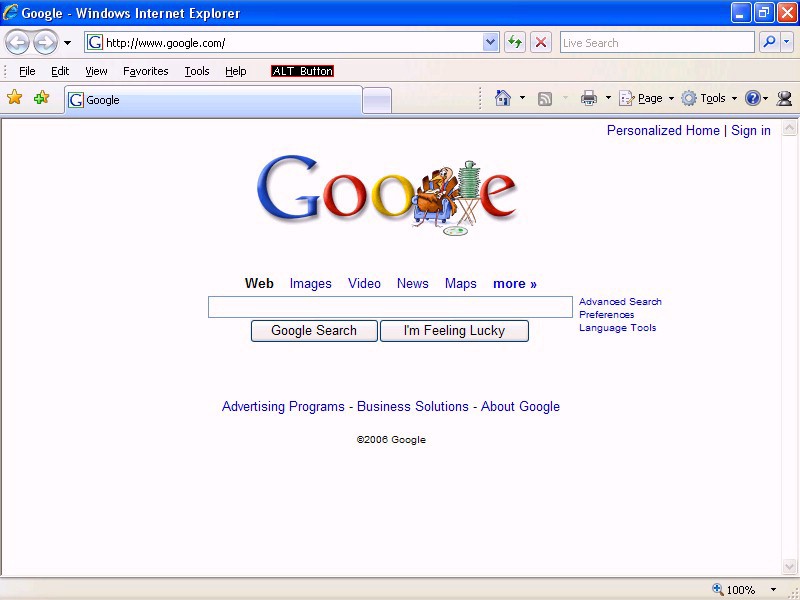Open the search provider options dropdown
800x600 pixels.
pos(787,42)
